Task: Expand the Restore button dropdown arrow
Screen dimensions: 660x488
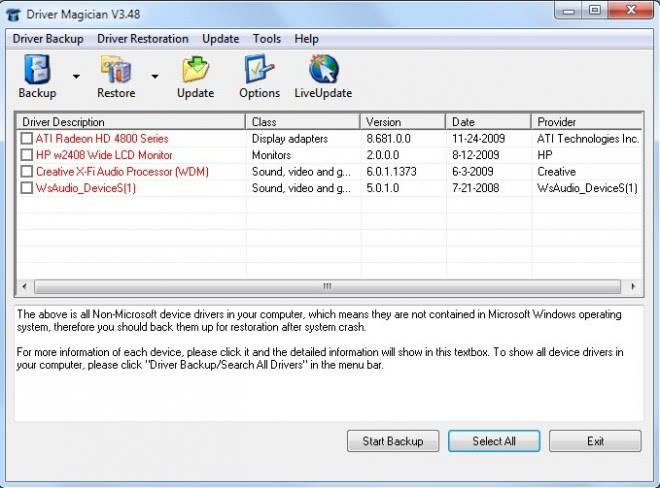Action: coord(154,76)
